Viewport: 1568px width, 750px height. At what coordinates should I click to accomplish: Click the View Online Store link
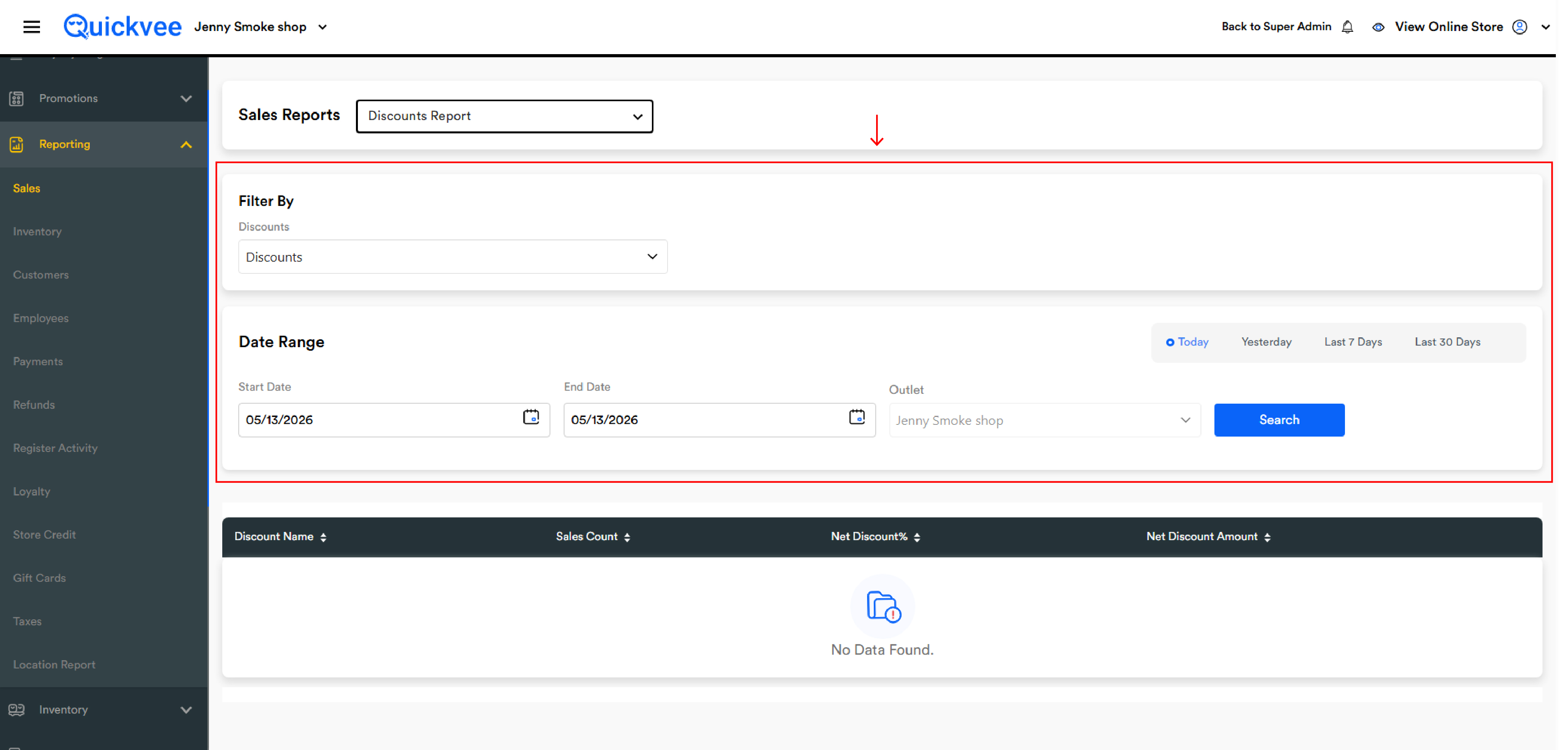[x=1449, y=27]
